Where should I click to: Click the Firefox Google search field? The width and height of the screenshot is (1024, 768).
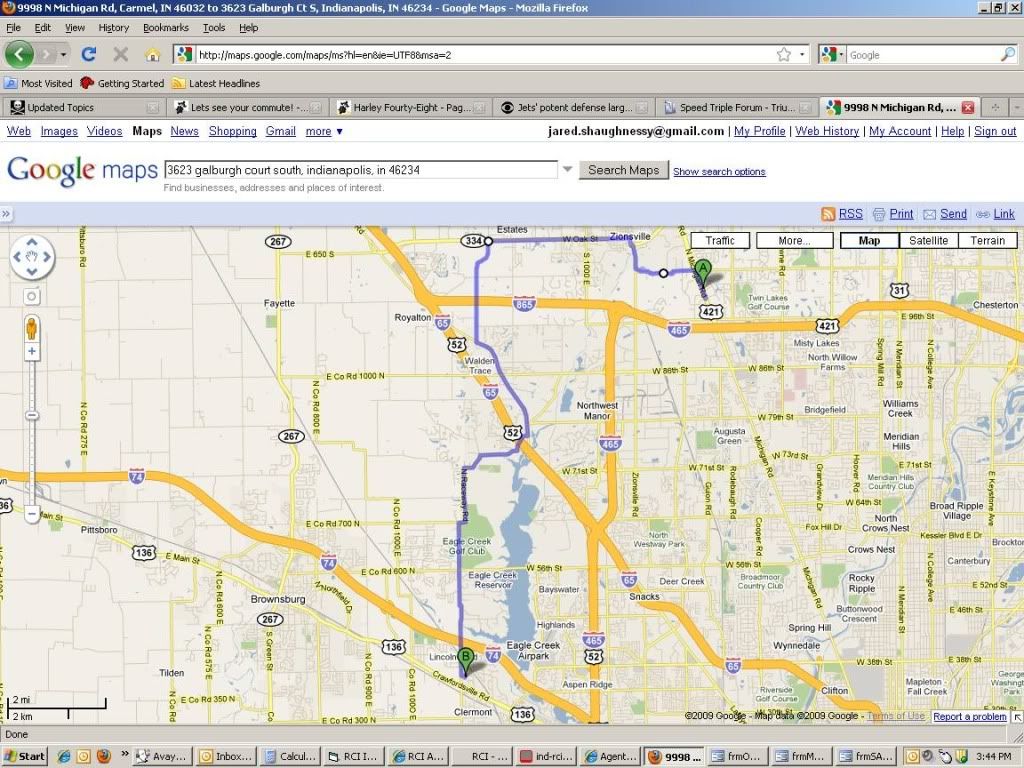coord(922,55)
